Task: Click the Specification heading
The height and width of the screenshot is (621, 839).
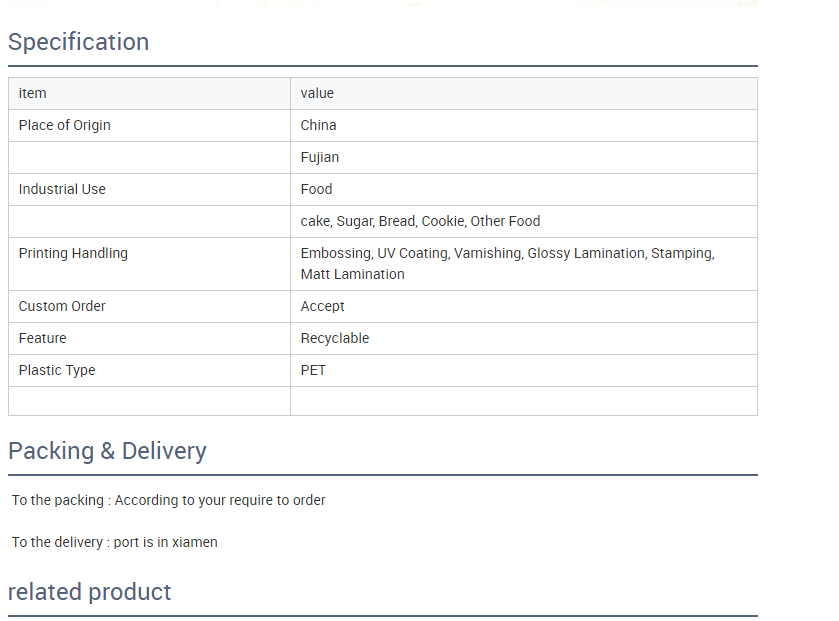Action: click(78, 42)
